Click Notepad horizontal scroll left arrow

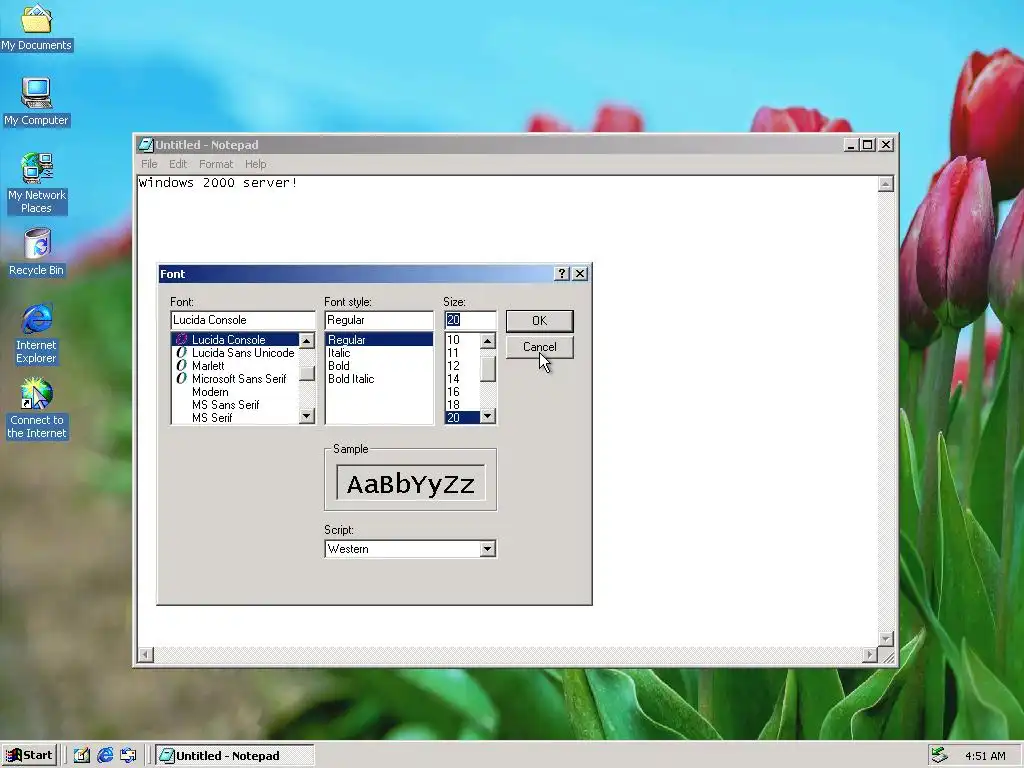pyautogui.click(x=146, y=654)
